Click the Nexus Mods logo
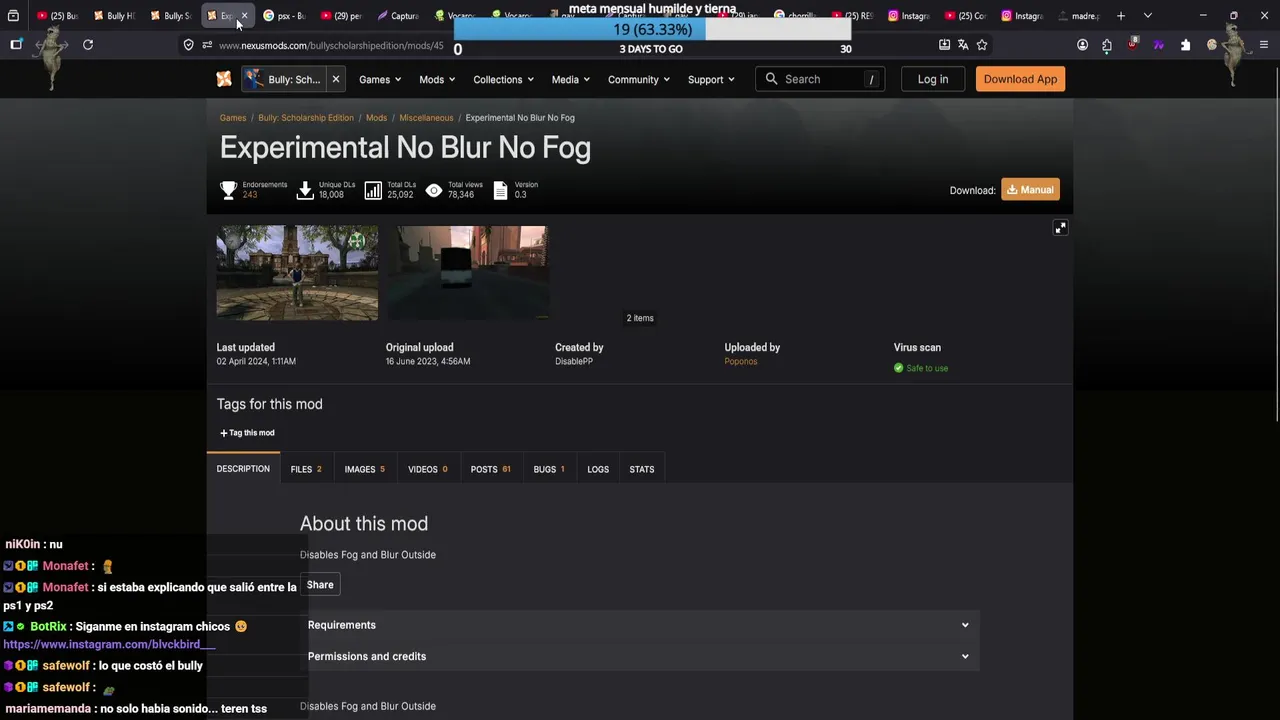 click(x=224, y=79)
